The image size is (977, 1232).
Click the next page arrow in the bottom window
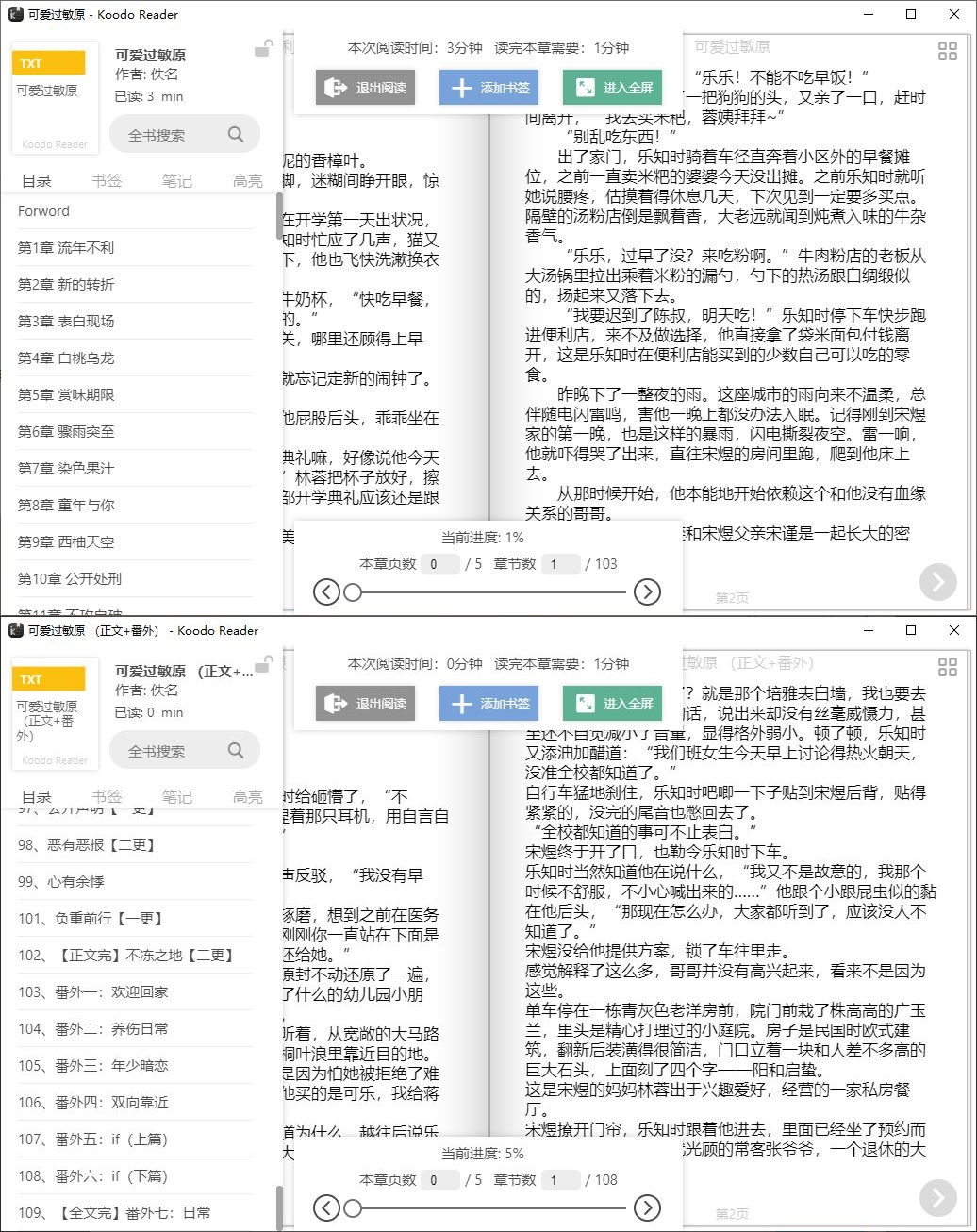(937, 1196)
